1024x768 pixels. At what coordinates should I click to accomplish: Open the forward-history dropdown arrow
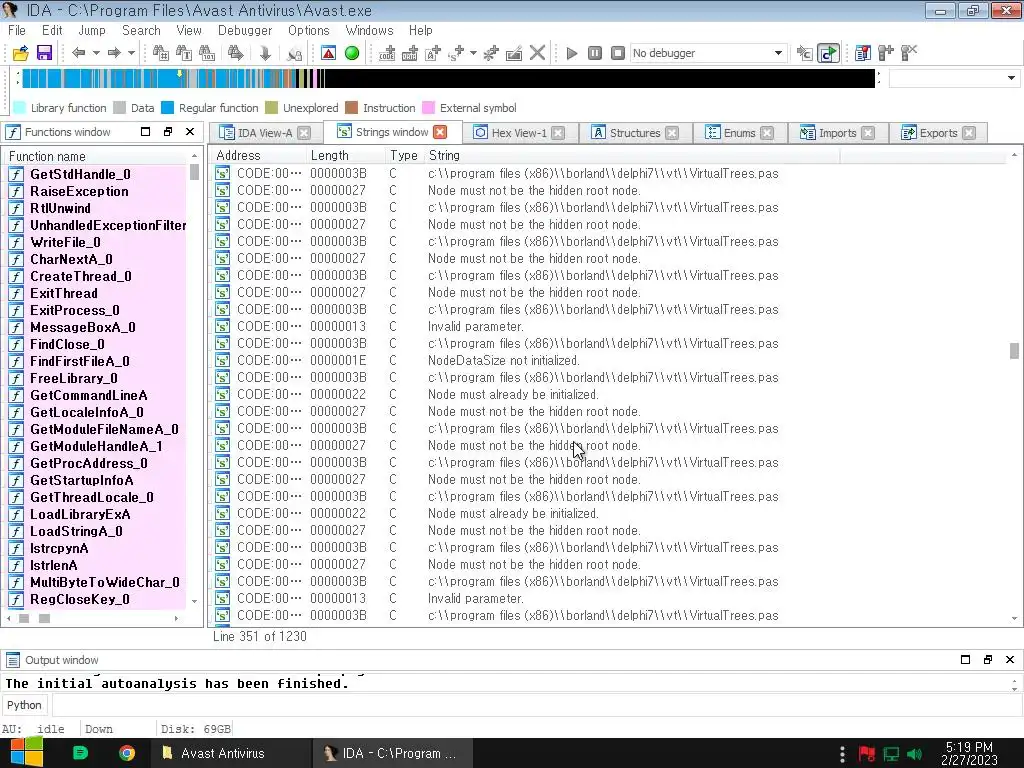click(x=131, y=53)
